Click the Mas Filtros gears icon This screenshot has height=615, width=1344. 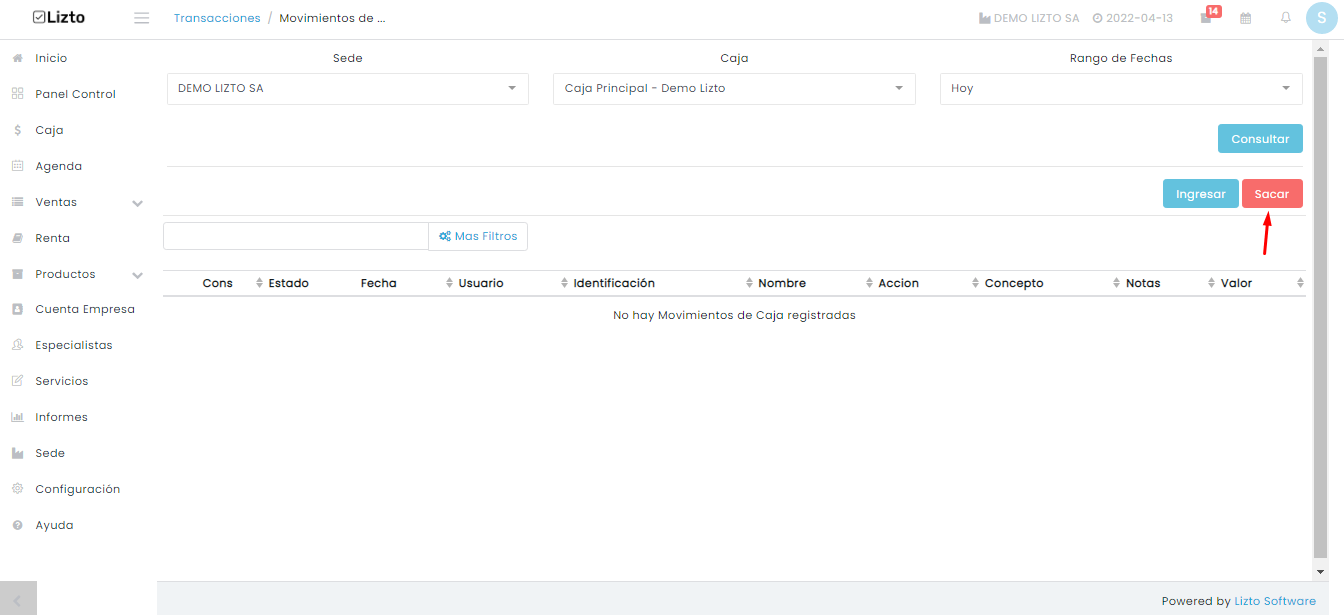pos(445,236)
